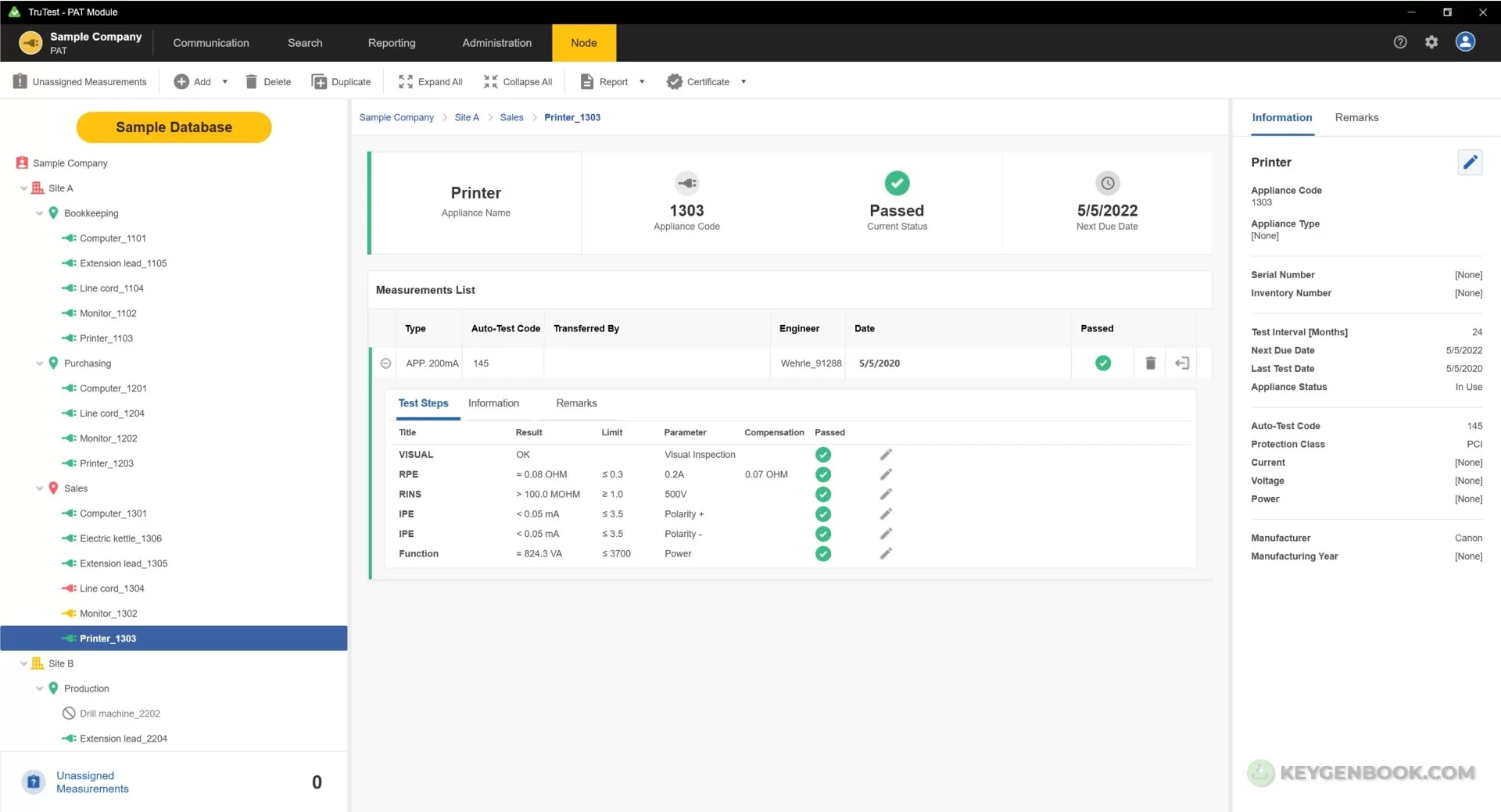
Task: Select Monitor_1302 in the tree
Action: (108, 613)
